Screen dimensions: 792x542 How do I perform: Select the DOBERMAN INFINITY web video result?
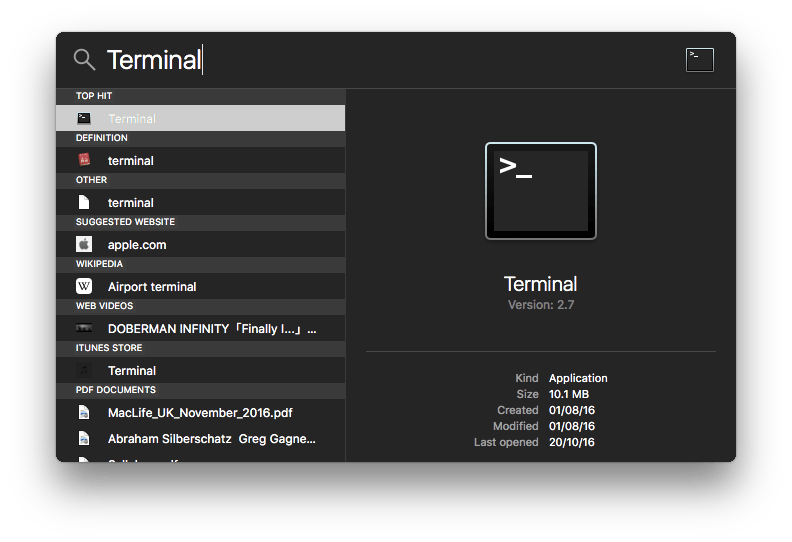coord(201,328)
